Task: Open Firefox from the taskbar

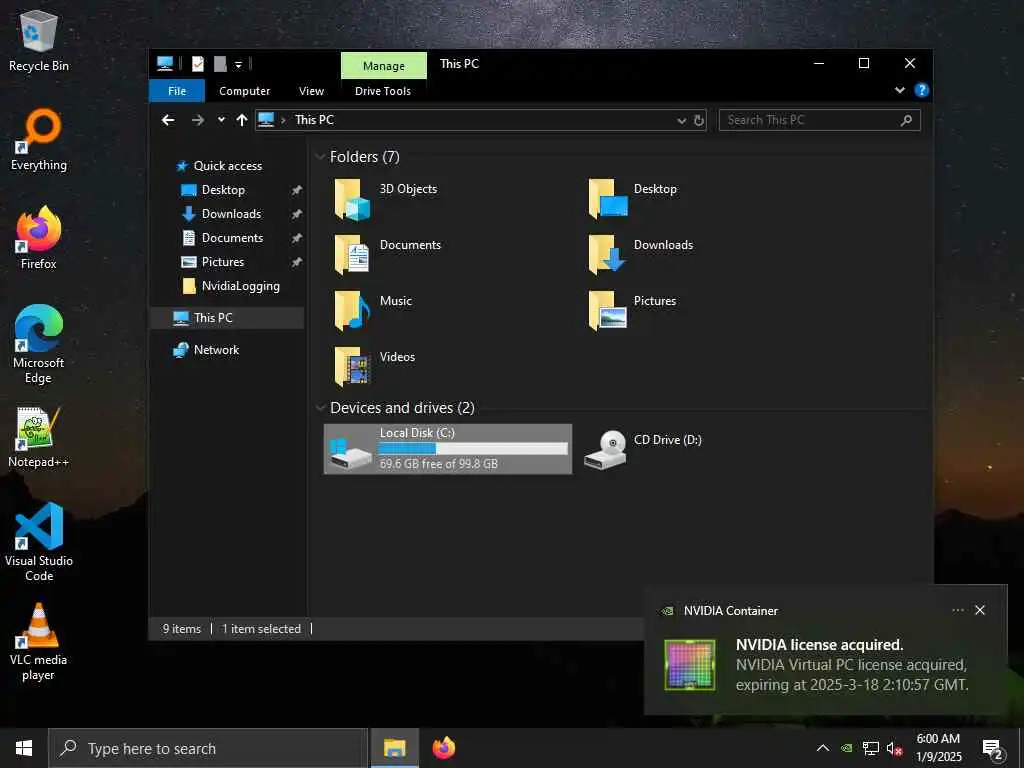Action: click(443, 748)
